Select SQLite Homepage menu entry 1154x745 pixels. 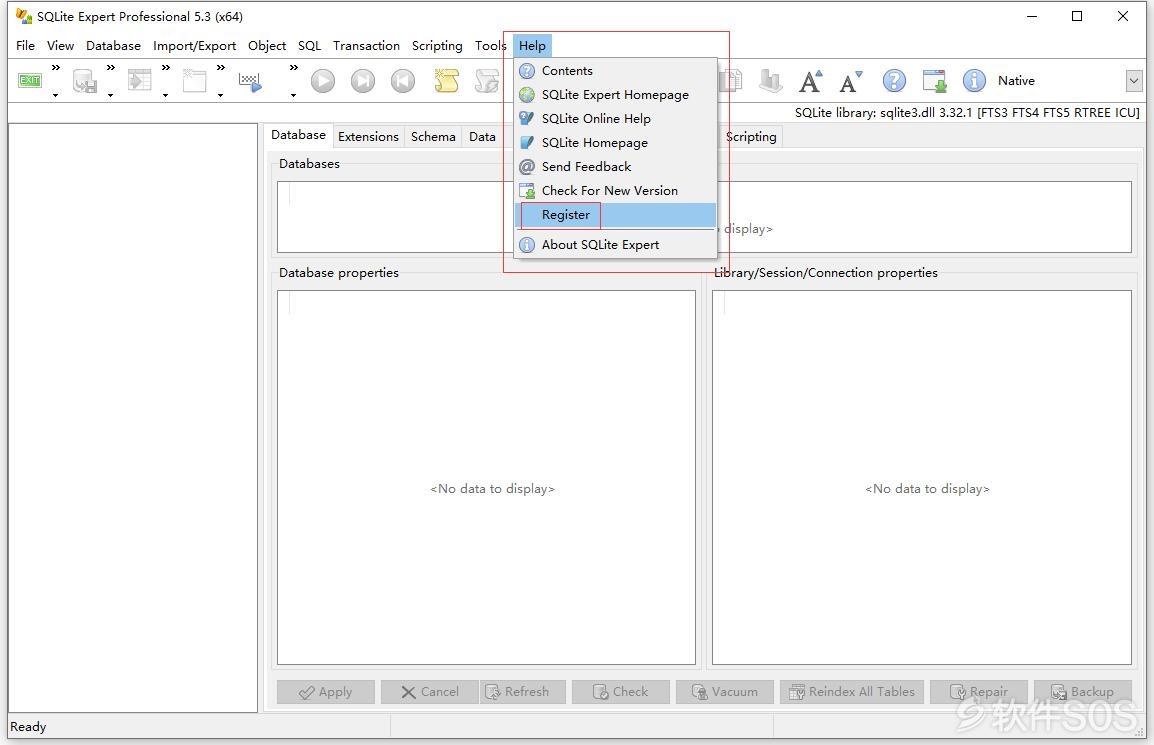(615, 143)
